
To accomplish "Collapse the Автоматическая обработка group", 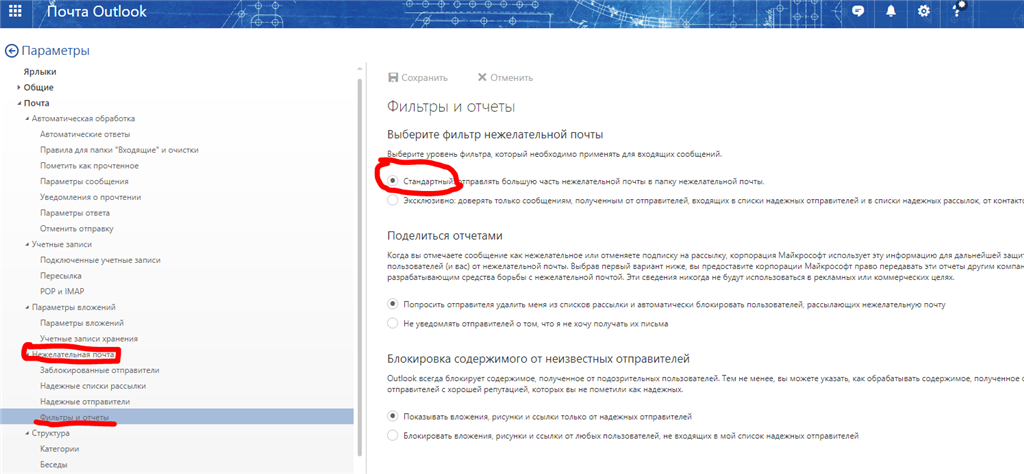I will pyautogui.click(x=27, y=119).
